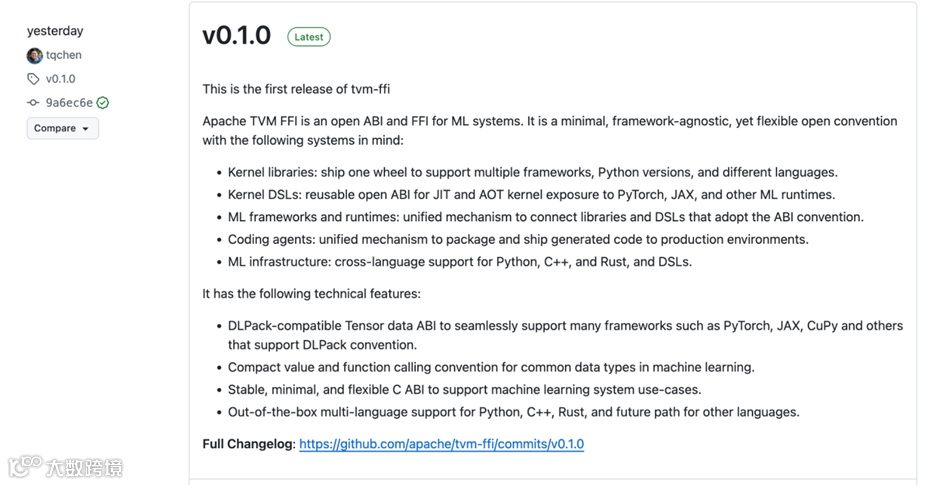Click the "first release of tvm-ffi" sentence

pyautogui.click(x=296, y=90)
